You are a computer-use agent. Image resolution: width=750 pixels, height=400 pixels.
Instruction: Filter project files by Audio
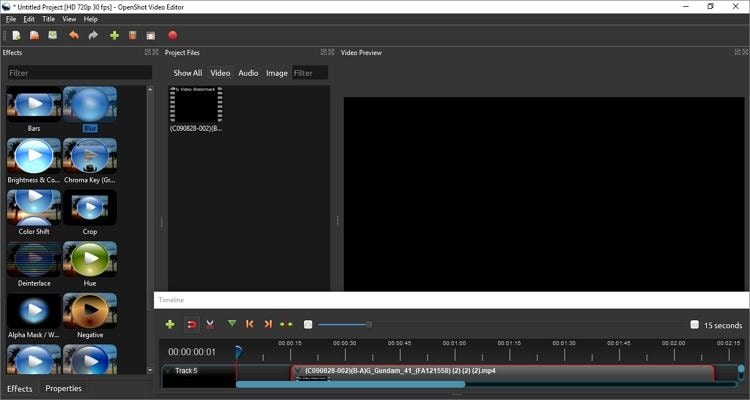[248, 73]
